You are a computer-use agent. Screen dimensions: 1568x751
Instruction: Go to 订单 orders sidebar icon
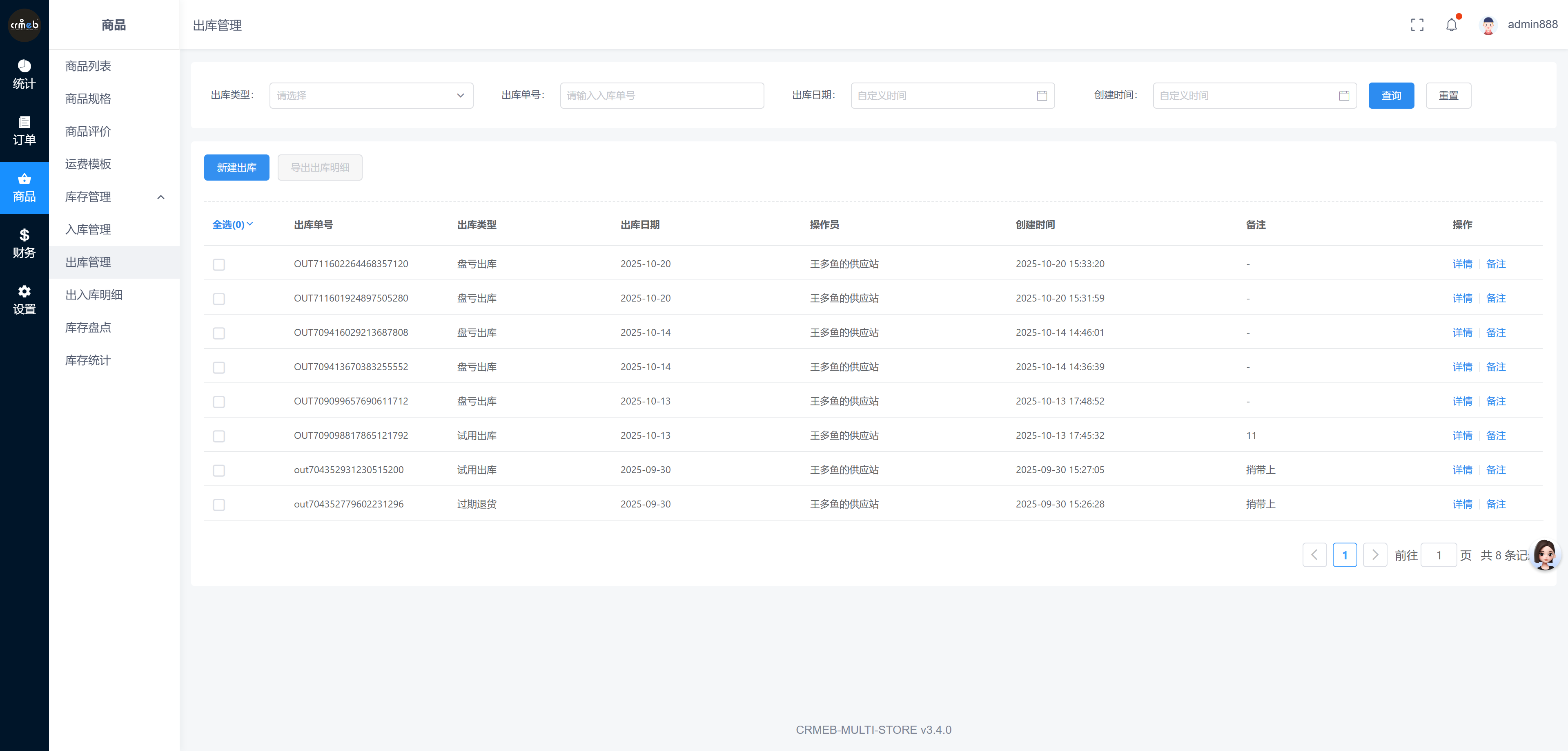click(x=24, y=130)
